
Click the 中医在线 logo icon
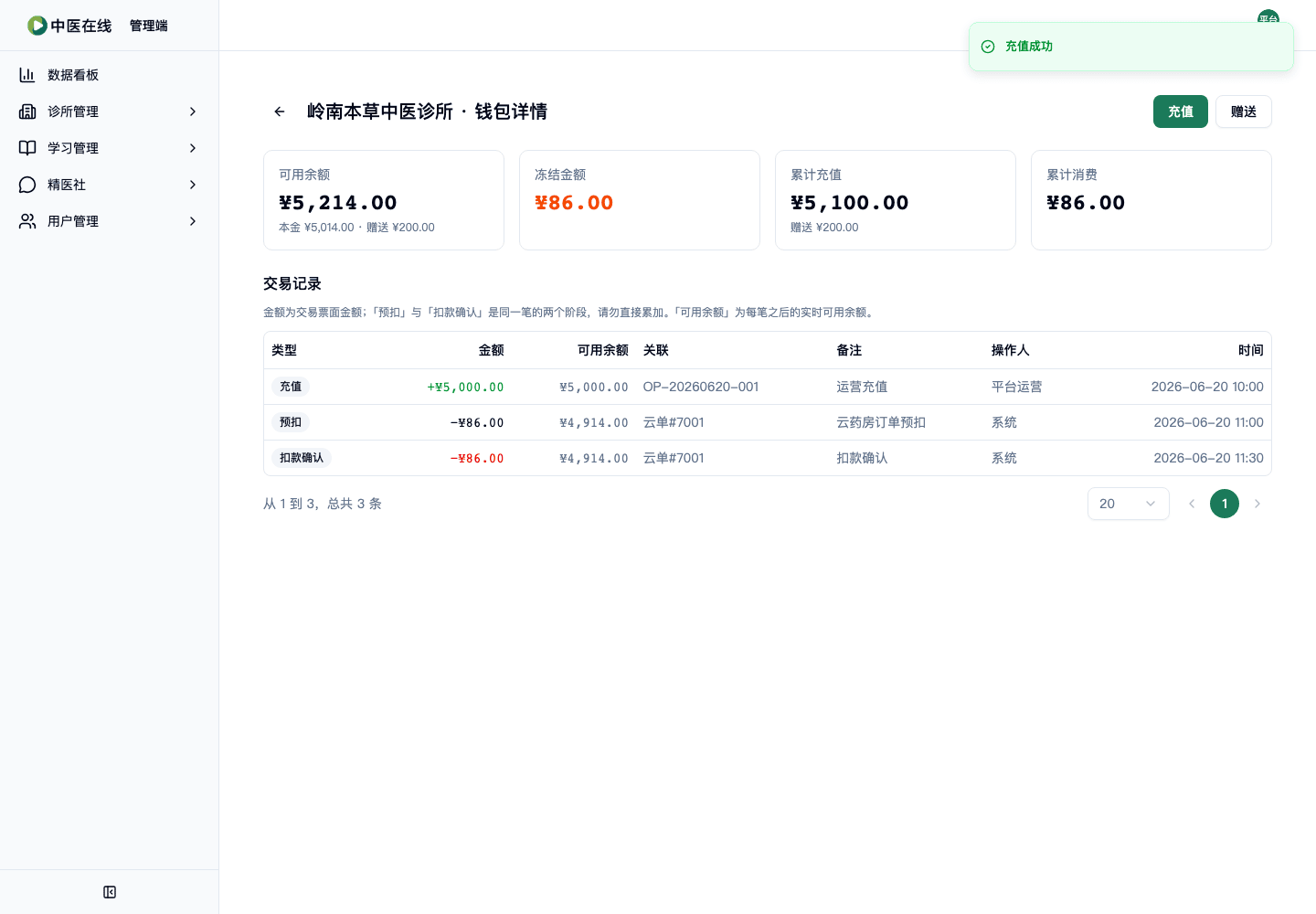pos(37,26)
